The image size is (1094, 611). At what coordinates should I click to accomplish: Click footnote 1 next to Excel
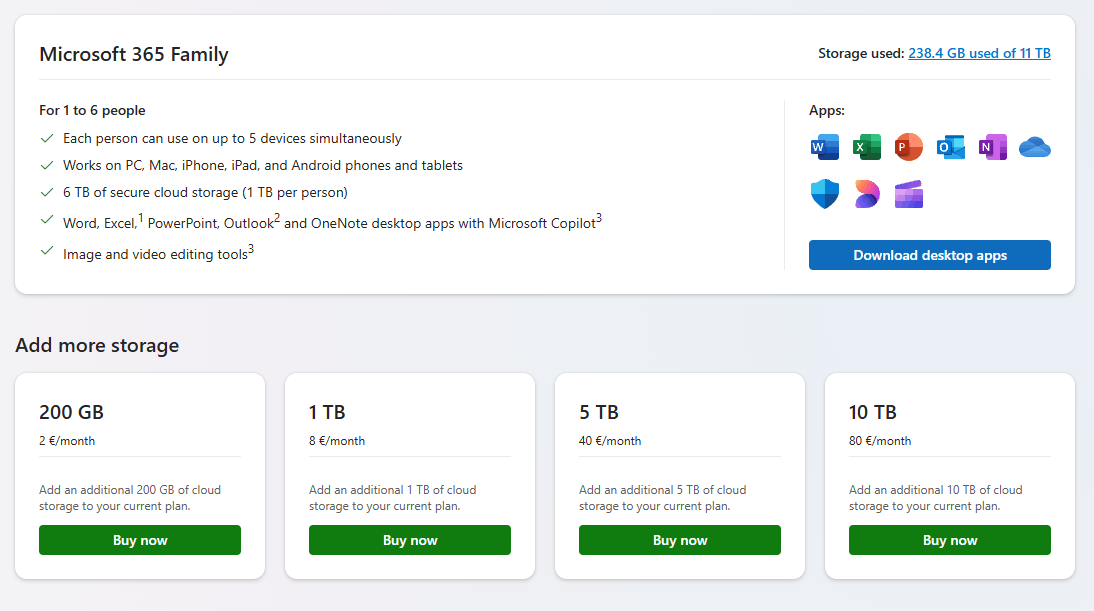[141, 218]
